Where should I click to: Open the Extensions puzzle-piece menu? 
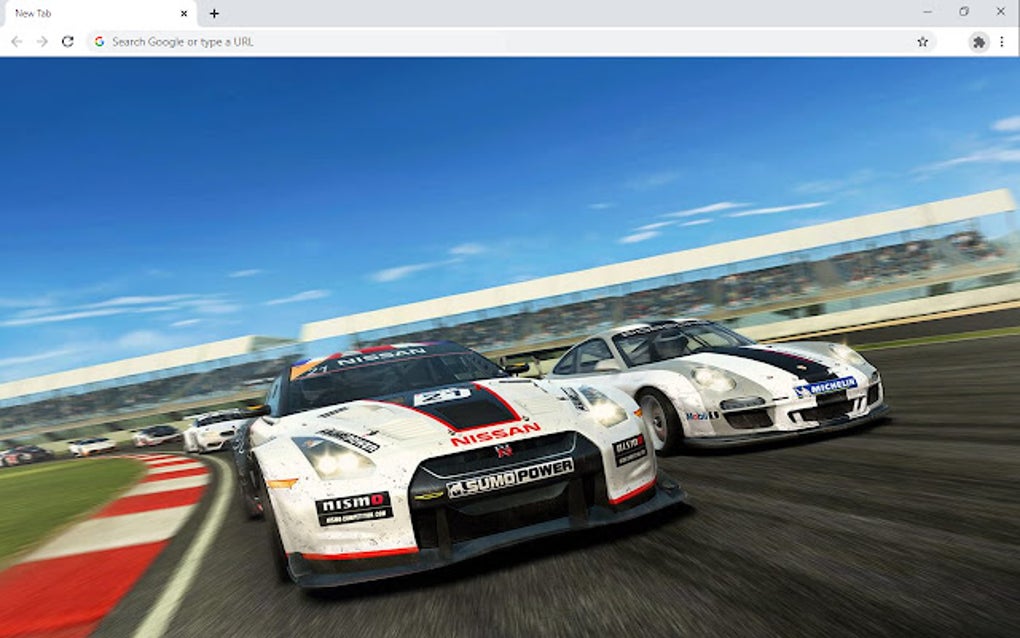[x=976, y=41]
